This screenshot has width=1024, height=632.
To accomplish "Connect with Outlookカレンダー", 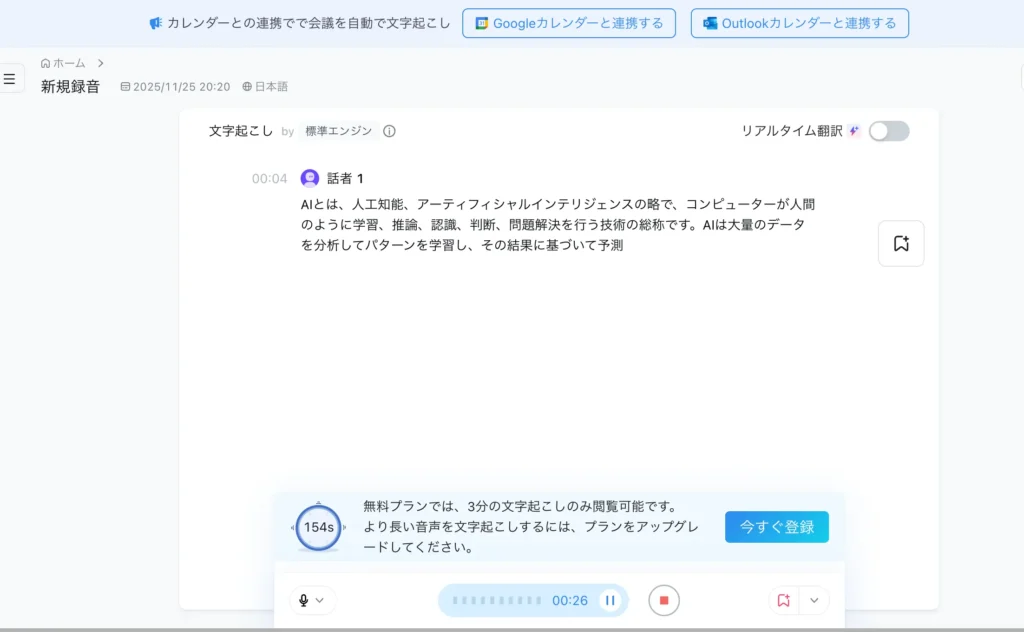I will click(800, 24).
